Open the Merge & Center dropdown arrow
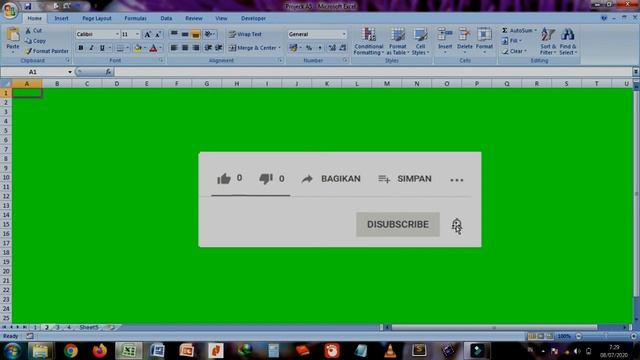 click(x=279, y=48)
